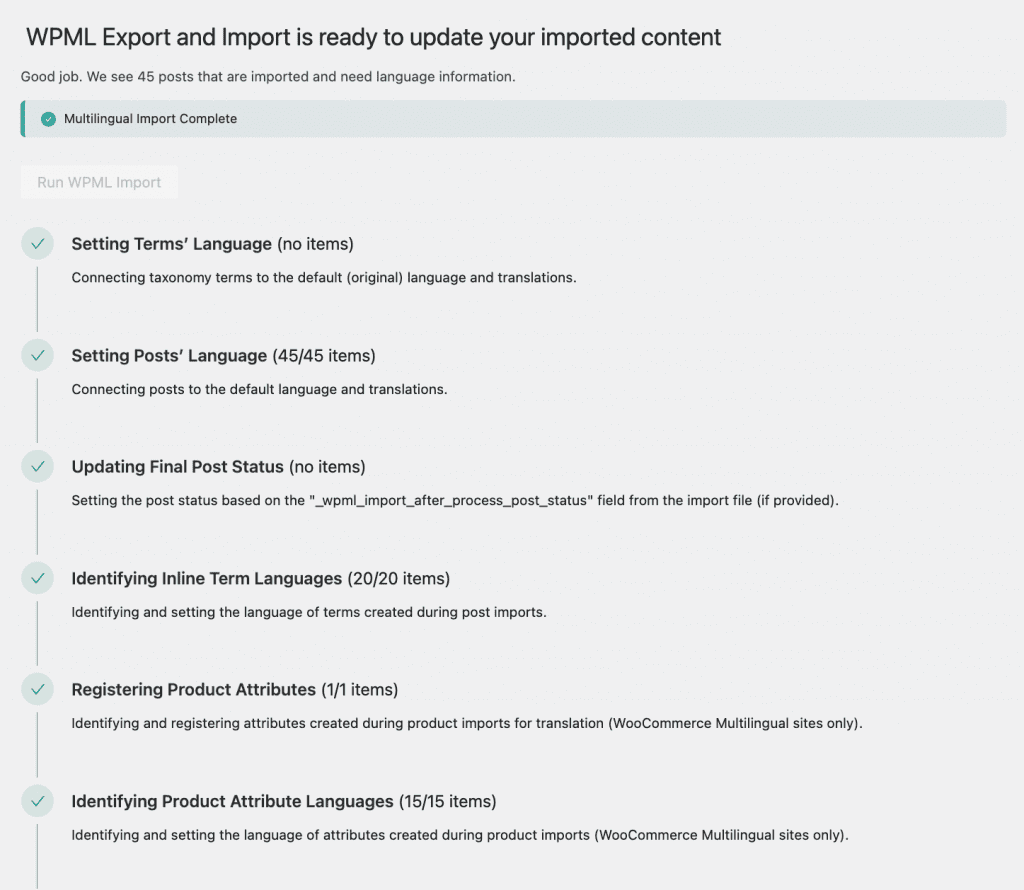The image size is (1024, 890).
Task: Click 'language of terms created during post imports' description
Action: (x=309, y=612)
